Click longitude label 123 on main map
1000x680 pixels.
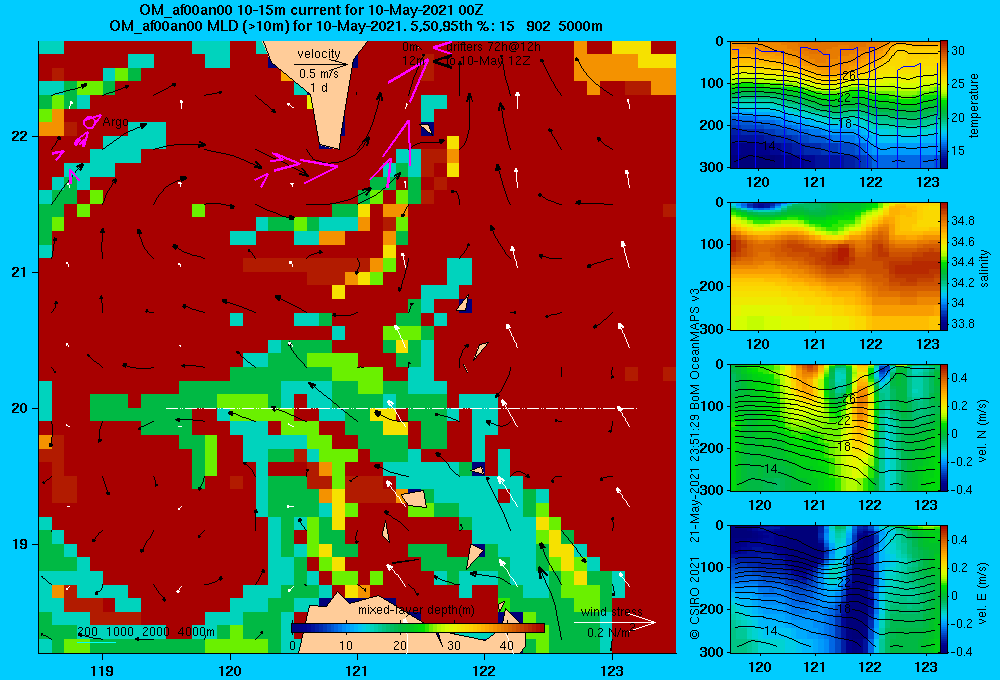tap(612, 670)
